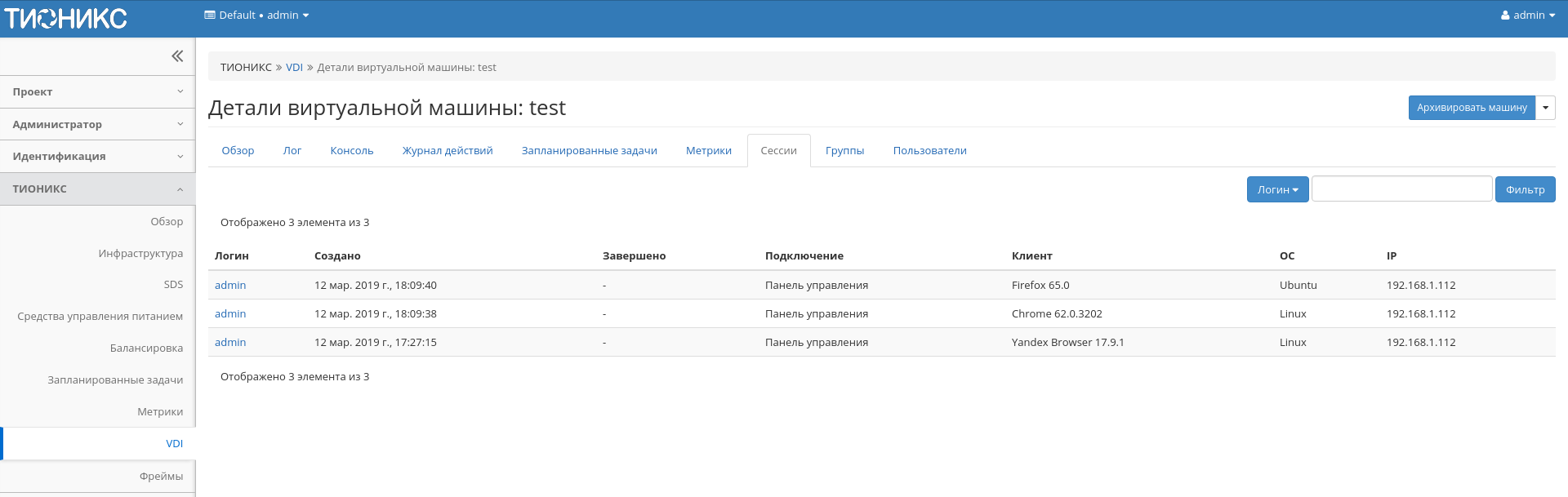Screen dimensions: 1568x497
Task: Collapse the ТИОНИКС sidebar section
Action: click(x=97, y=189)
